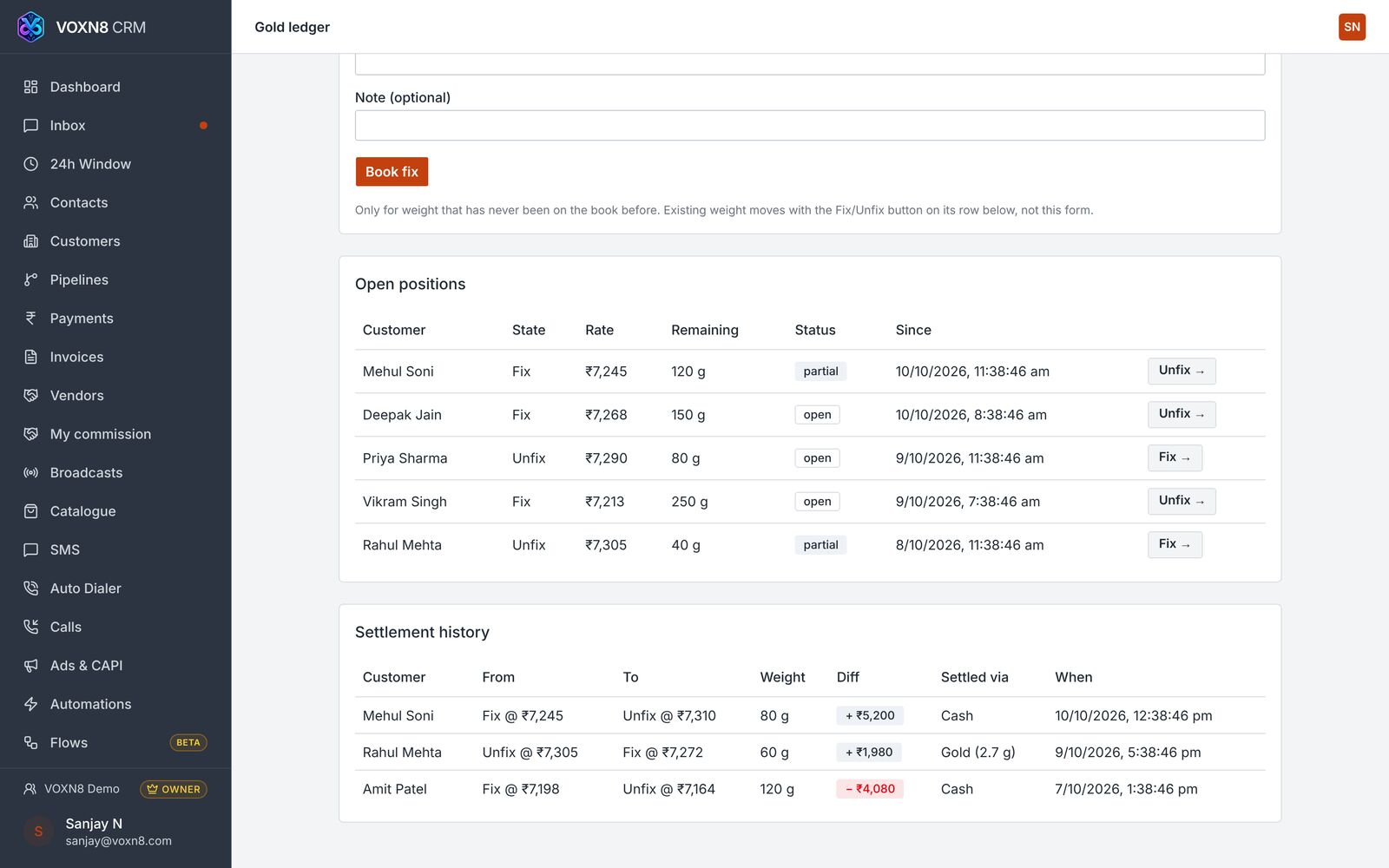This screenshot has width=1389, height=868.
Task: Open the 24h Window clock icon
Action: 31,164
